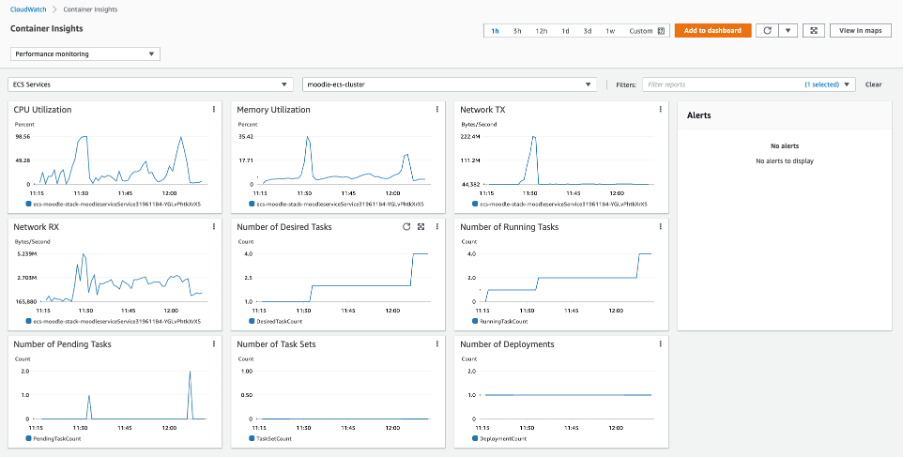Viewport: 904px width, 458px height.
Task: Select the 1w time range
Action: coord(610,31)
